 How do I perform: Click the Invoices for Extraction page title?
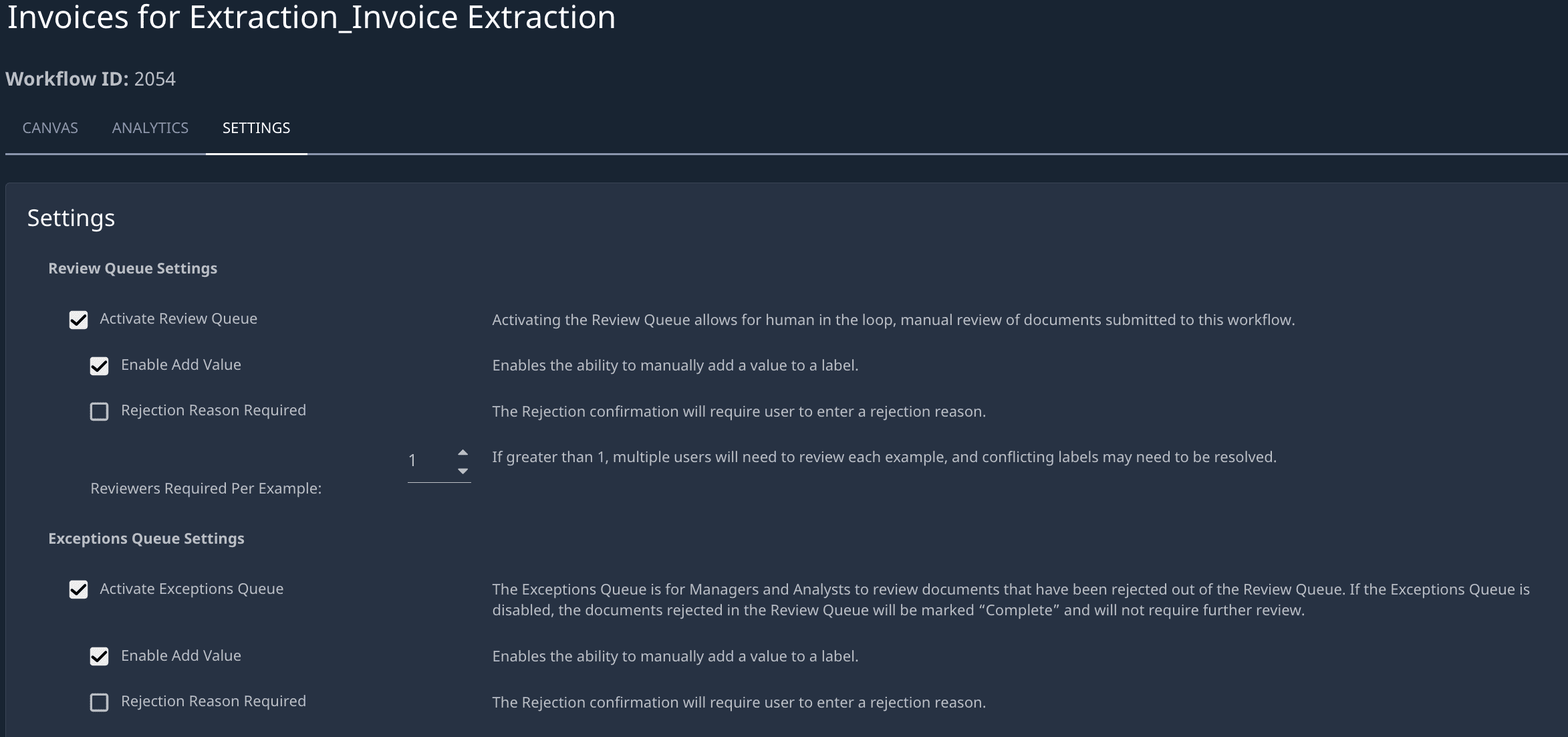311,17
